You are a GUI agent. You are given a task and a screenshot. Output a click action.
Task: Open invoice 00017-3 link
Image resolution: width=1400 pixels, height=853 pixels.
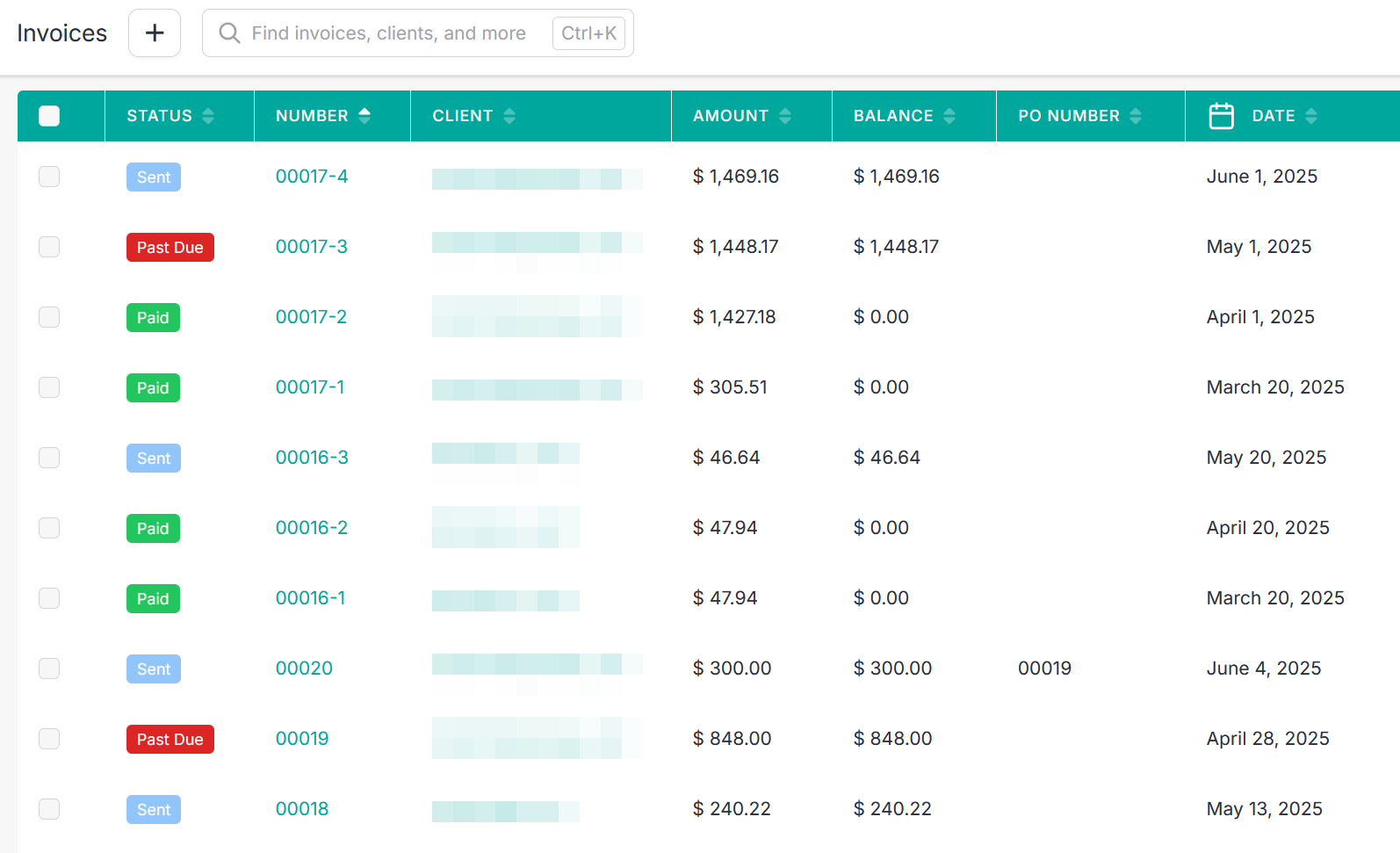pyautogui.click(x=312, y=247)
